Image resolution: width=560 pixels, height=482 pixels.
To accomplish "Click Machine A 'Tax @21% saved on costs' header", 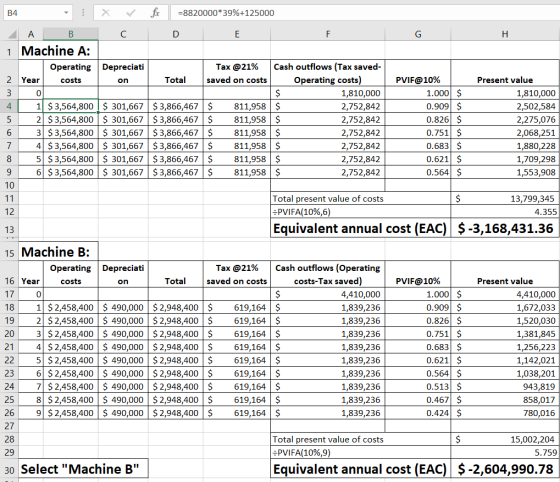I will [237, 73].
